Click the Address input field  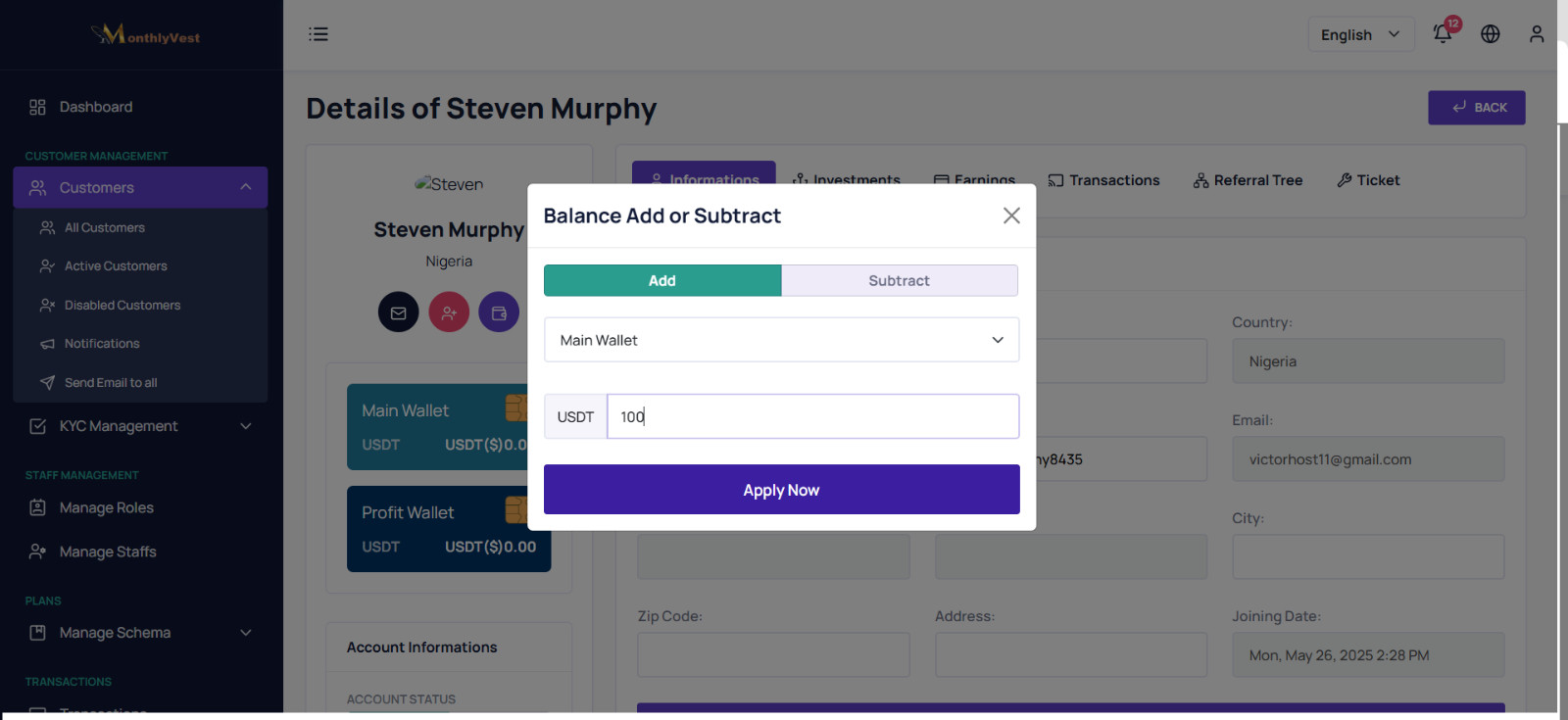point(1071,654)
